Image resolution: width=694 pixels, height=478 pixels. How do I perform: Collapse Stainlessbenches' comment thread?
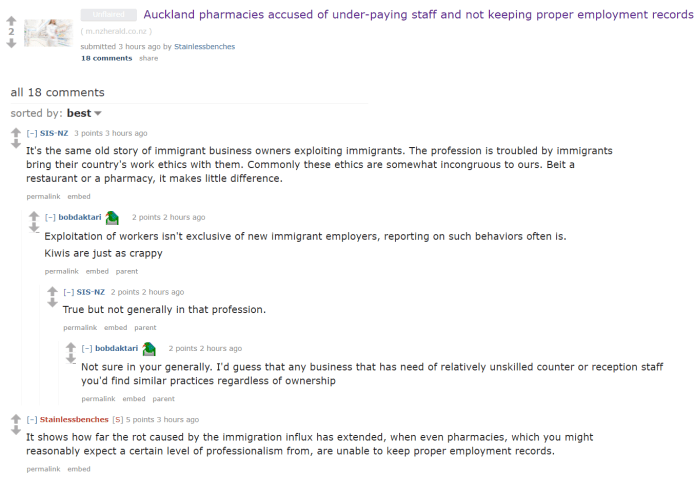(x=32, y=419)
